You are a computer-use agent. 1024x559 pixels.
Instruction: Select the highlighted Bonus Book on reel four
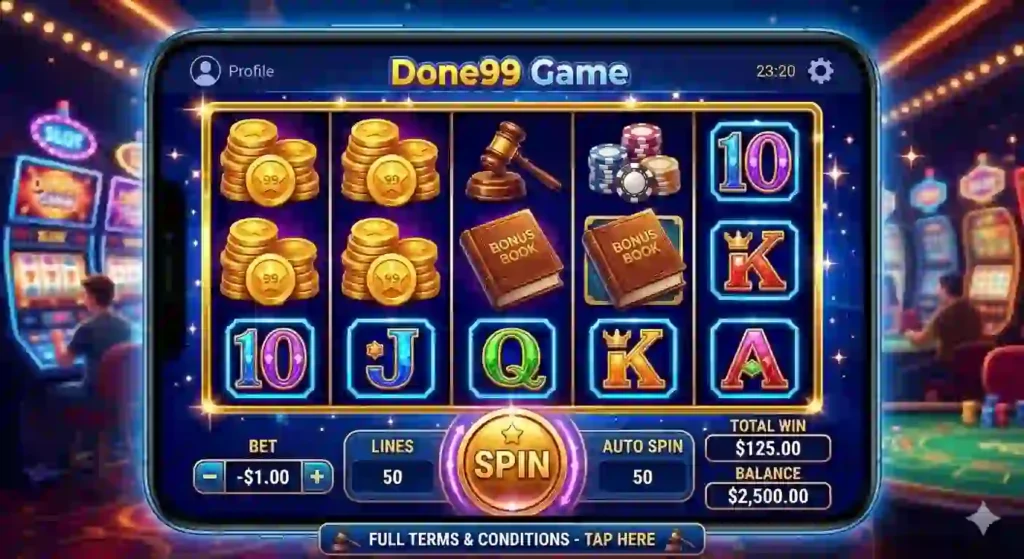click(633, 259)
